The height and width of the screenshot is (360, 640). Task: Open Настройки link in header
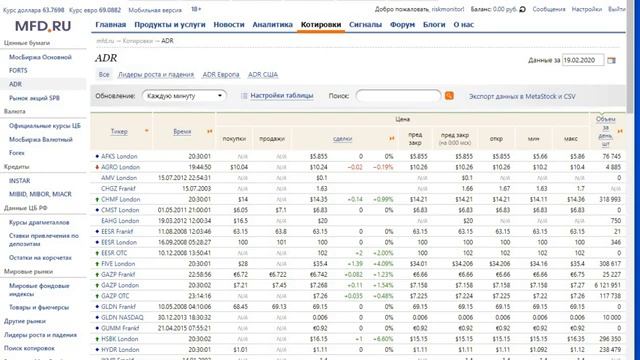point(587,9)
